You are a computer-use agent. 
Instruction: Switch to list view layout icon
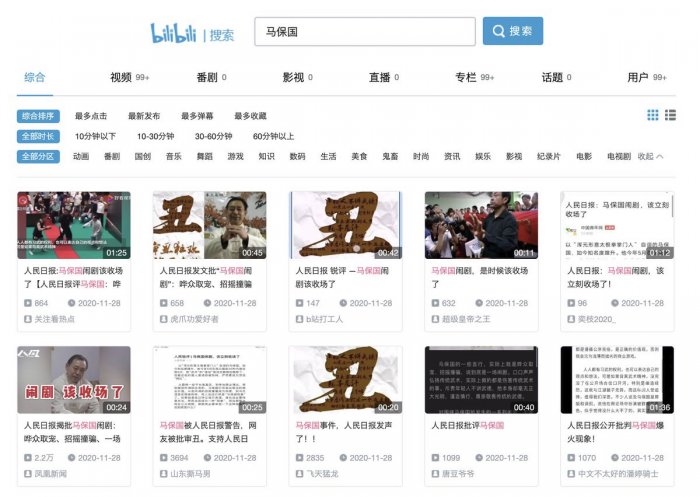point(670,115)
